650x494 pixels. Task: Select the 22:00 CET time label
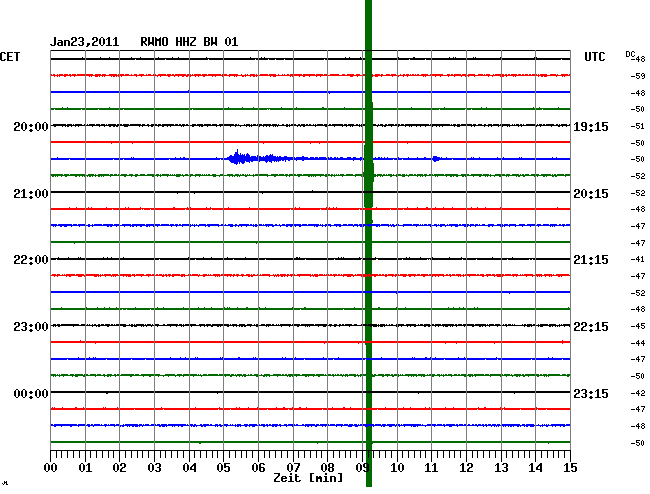31,260
